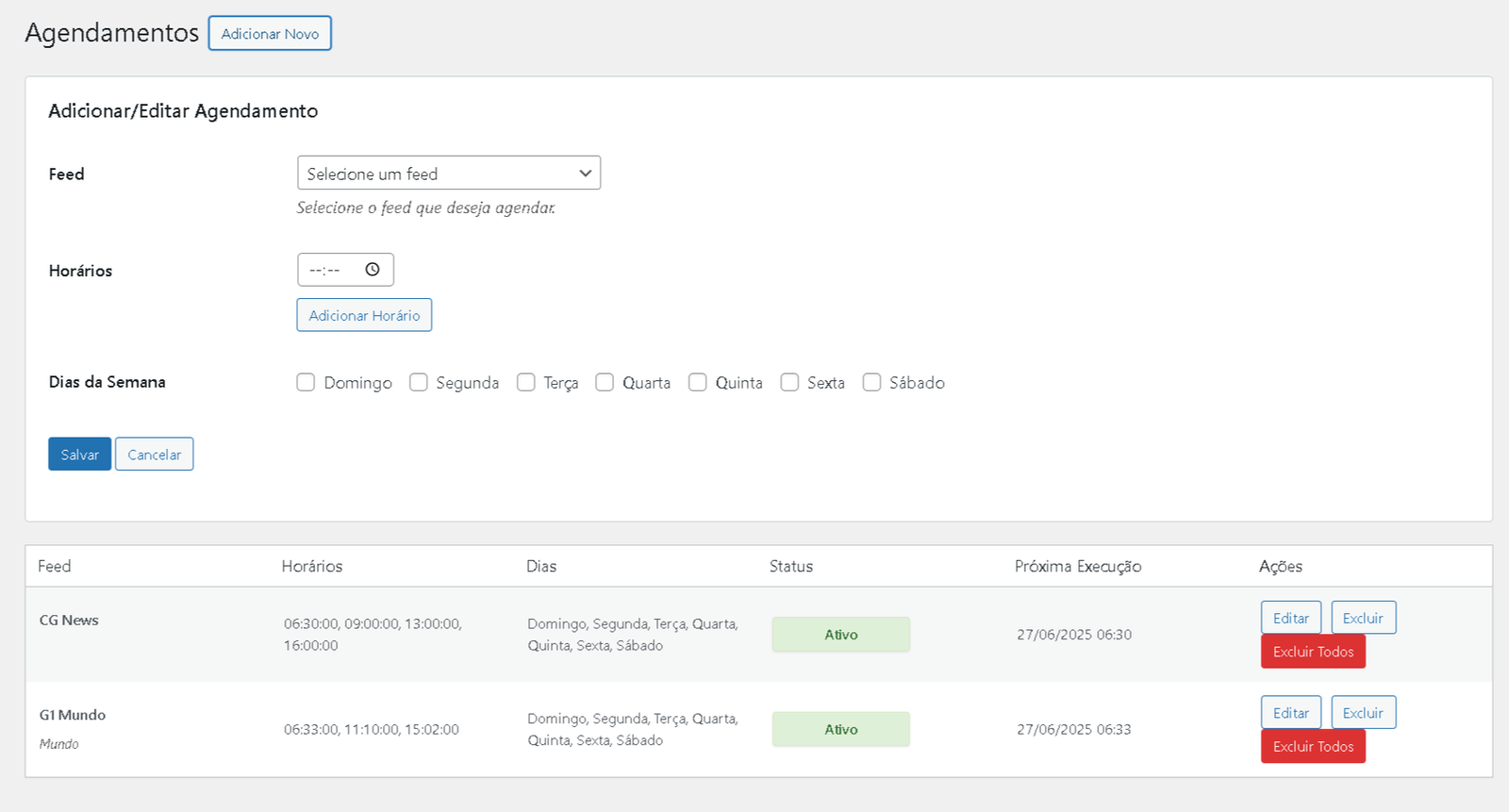Image resolution: width=1509 pixels, height=812 pixels.
Task: Edit the G1 Mundo schedule
Action: click(x=1290, y=713)
